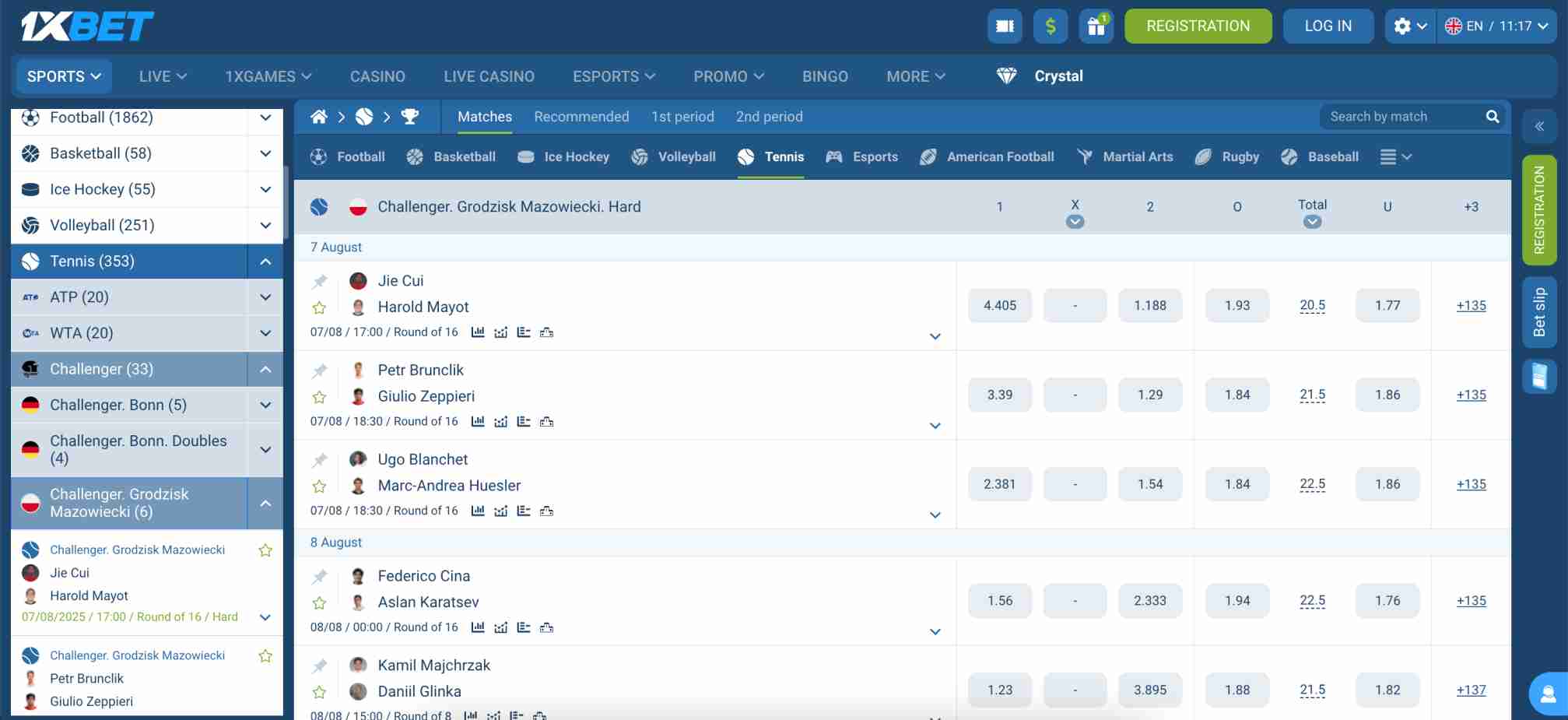Expand the ATP (20) section

(x=265, y=297)
